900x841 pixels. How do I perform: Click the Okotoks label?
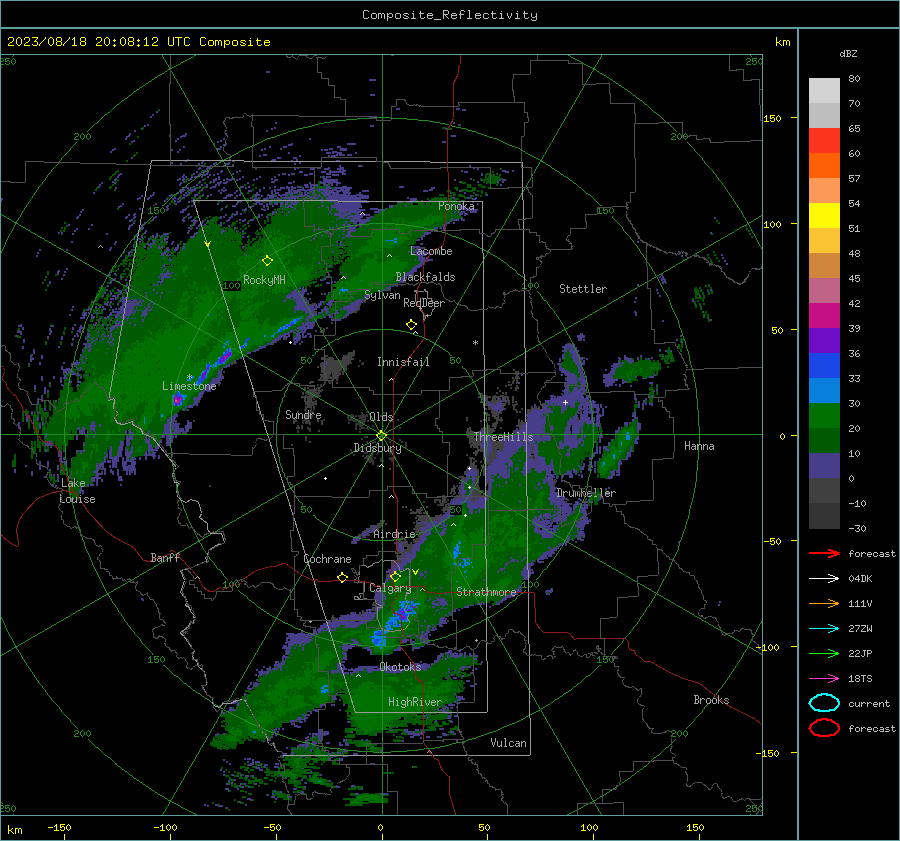[400, 667]
